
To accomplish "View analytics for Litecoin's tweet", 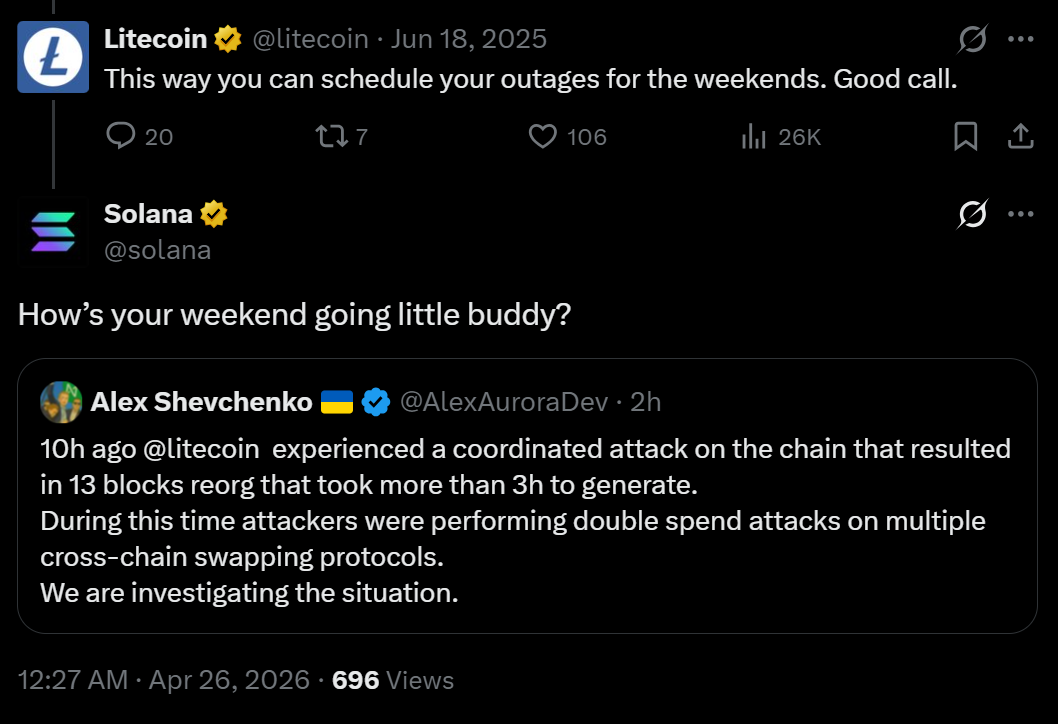I will [x=752, y=137].
